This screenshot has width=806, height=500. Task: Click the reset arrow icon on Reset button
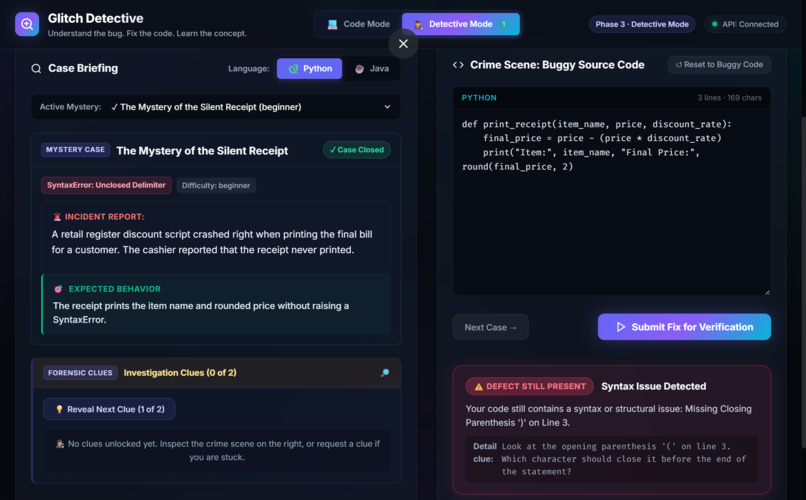pos(679,65)
